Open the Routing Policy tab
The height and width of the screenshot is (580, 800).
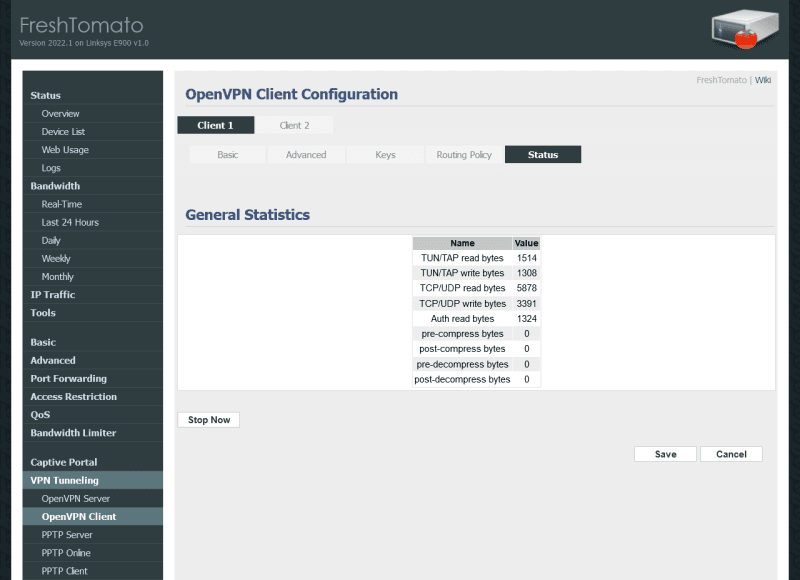[464, 155]
